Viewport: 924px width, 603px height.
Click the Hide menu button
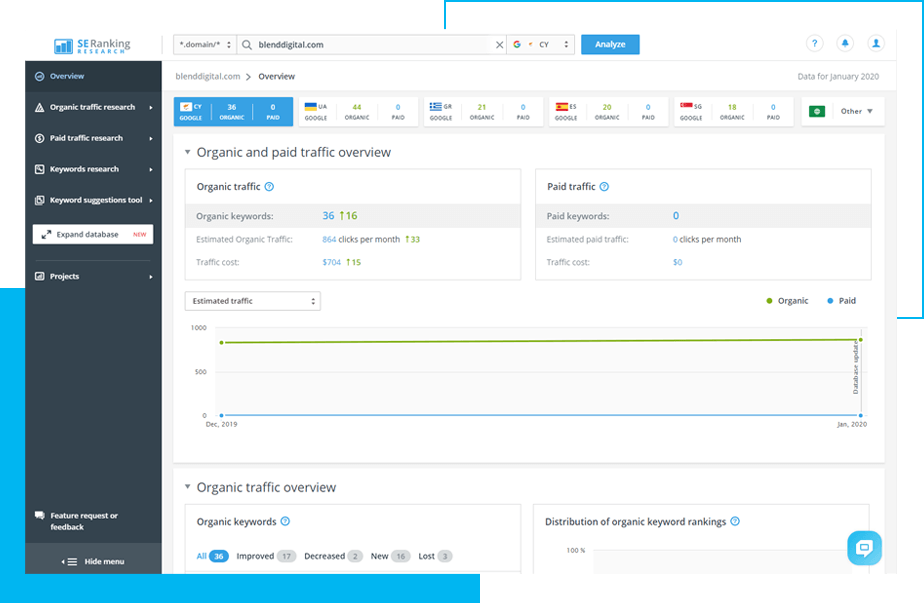coord(93,562)
